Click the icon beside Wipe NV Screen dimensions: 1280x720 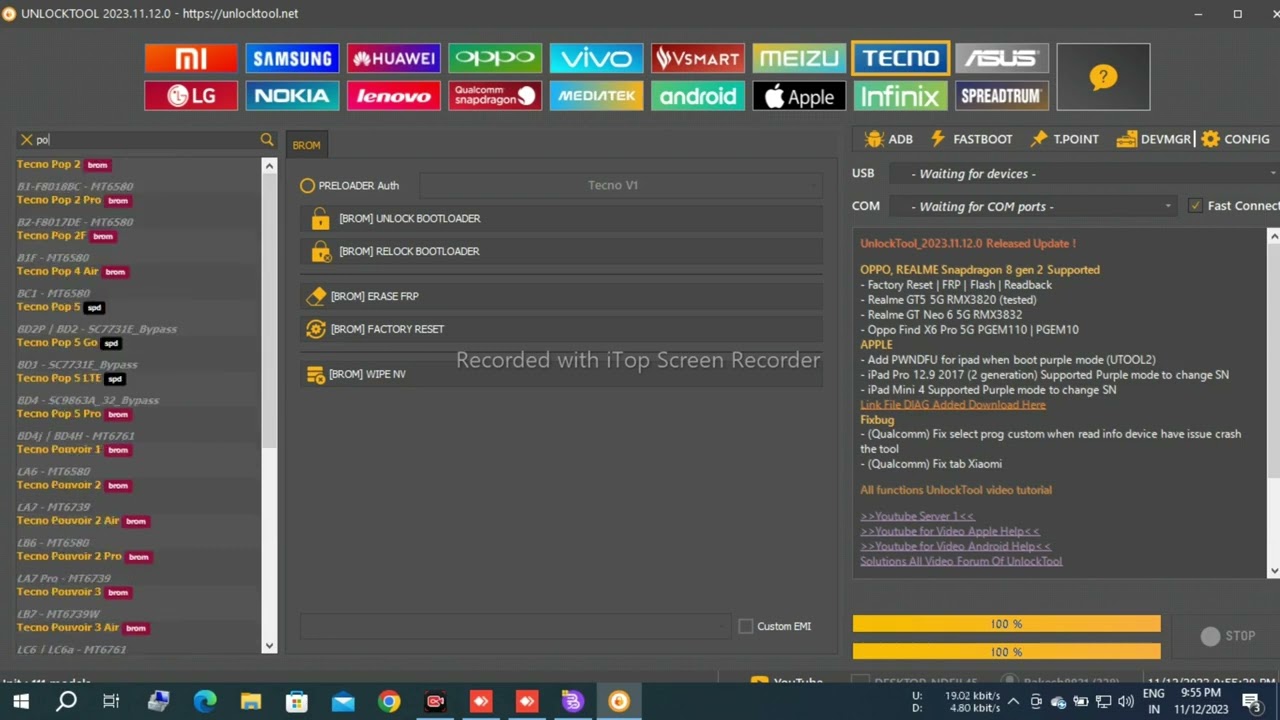click(316, 374)
